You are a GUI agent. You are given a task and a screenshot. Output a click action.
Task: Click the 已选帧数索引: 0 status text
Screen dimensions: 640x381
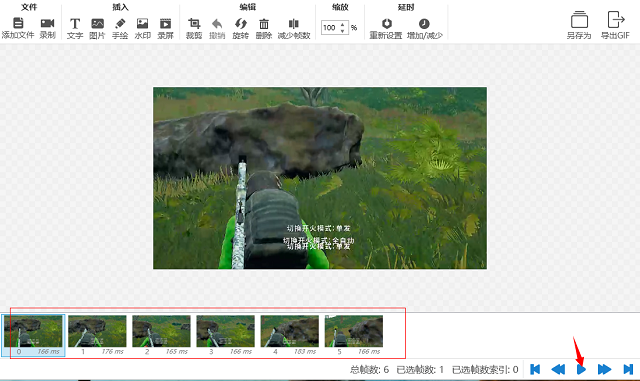[485, 370]
